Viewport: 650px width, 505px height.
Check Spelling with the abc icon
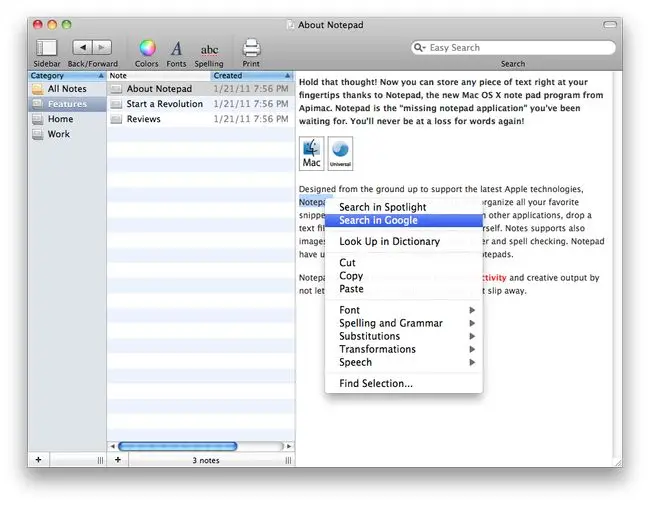tap(209, 50)
